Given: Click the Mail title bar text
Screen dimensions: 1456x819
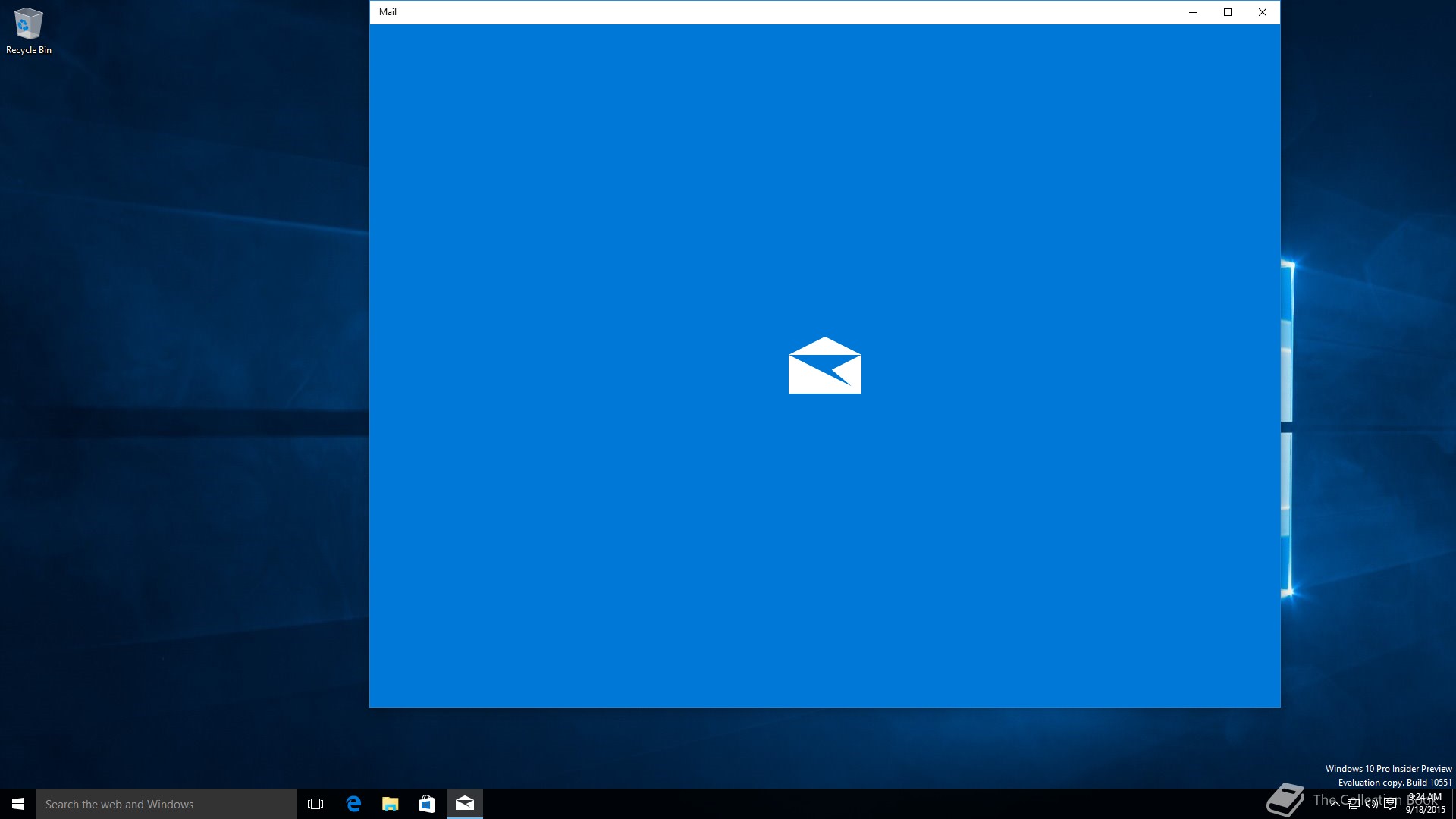Looking at the screenshot, I should pos(388,12).
